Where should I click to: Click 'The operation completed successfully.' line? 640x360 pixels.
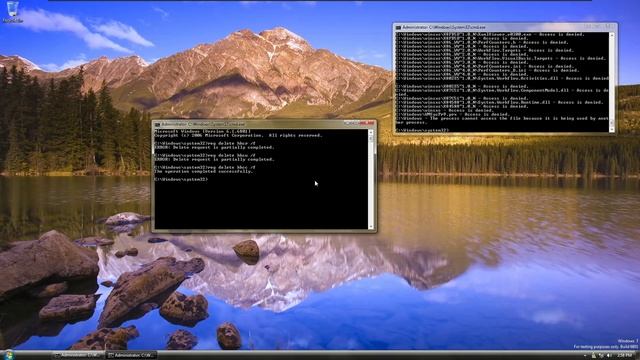[204, 171]
